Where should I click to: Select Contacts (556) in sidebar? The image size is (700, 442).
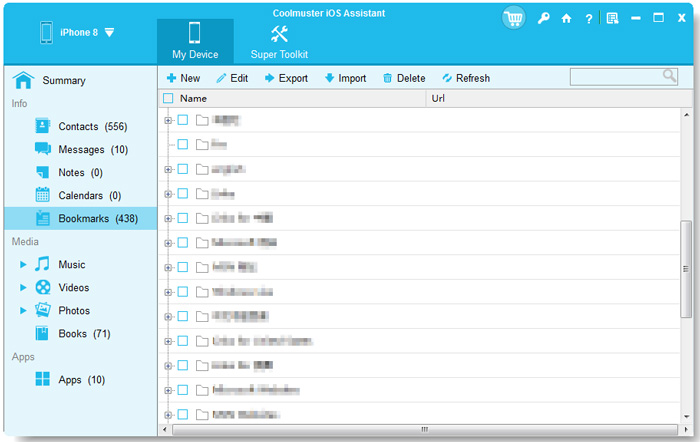[x=93, y=126]
